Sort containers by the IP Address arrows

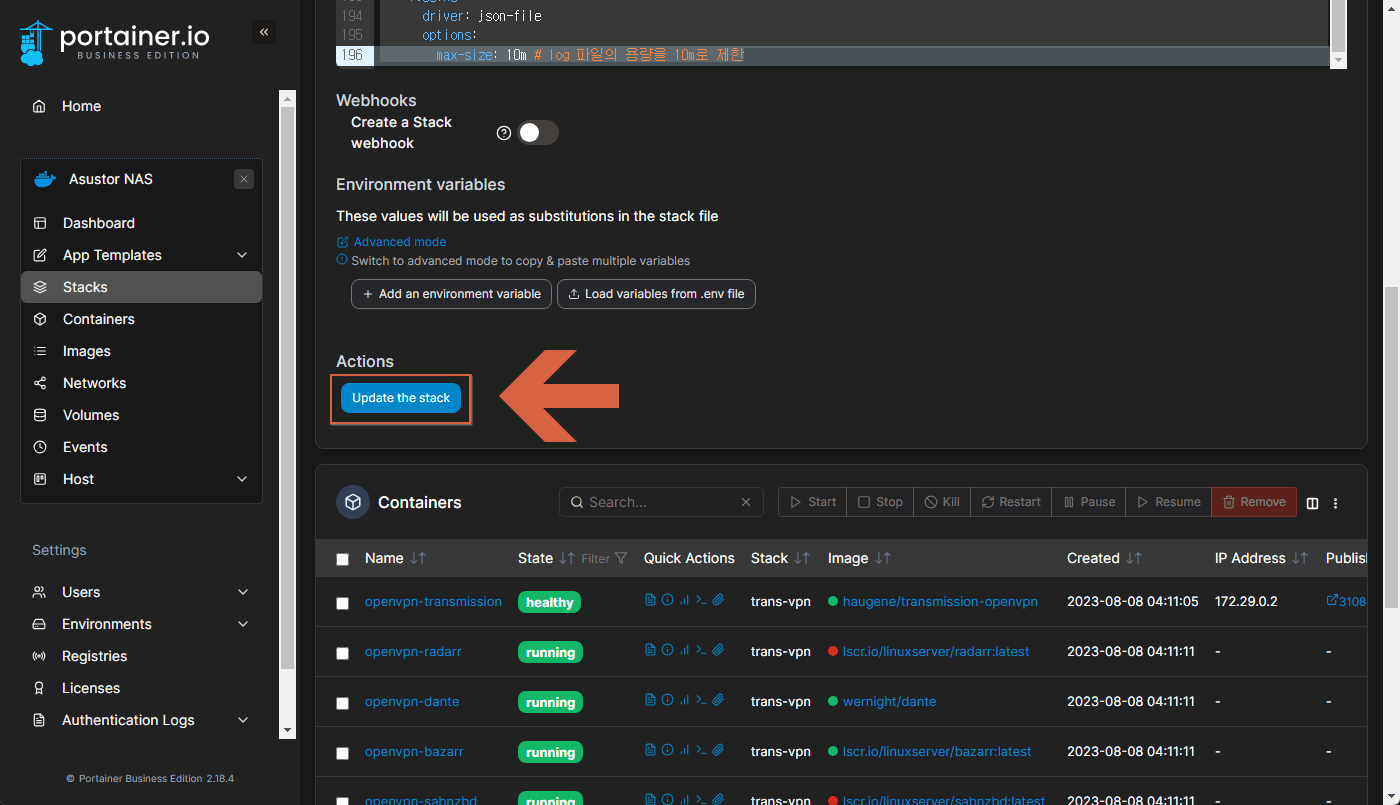coord(1300,558)
